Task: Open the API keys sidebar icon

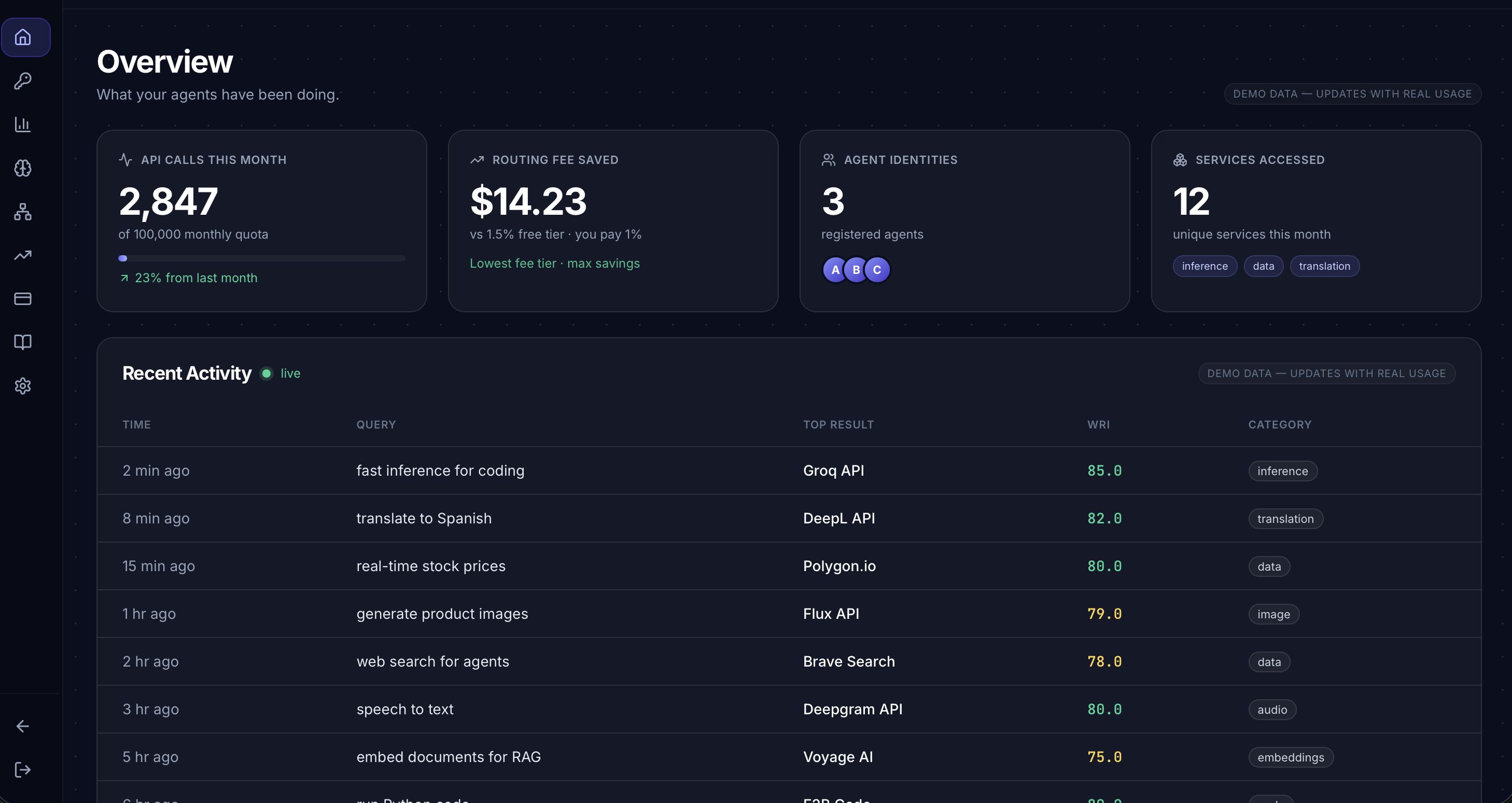Action: (x=23, y=81)
